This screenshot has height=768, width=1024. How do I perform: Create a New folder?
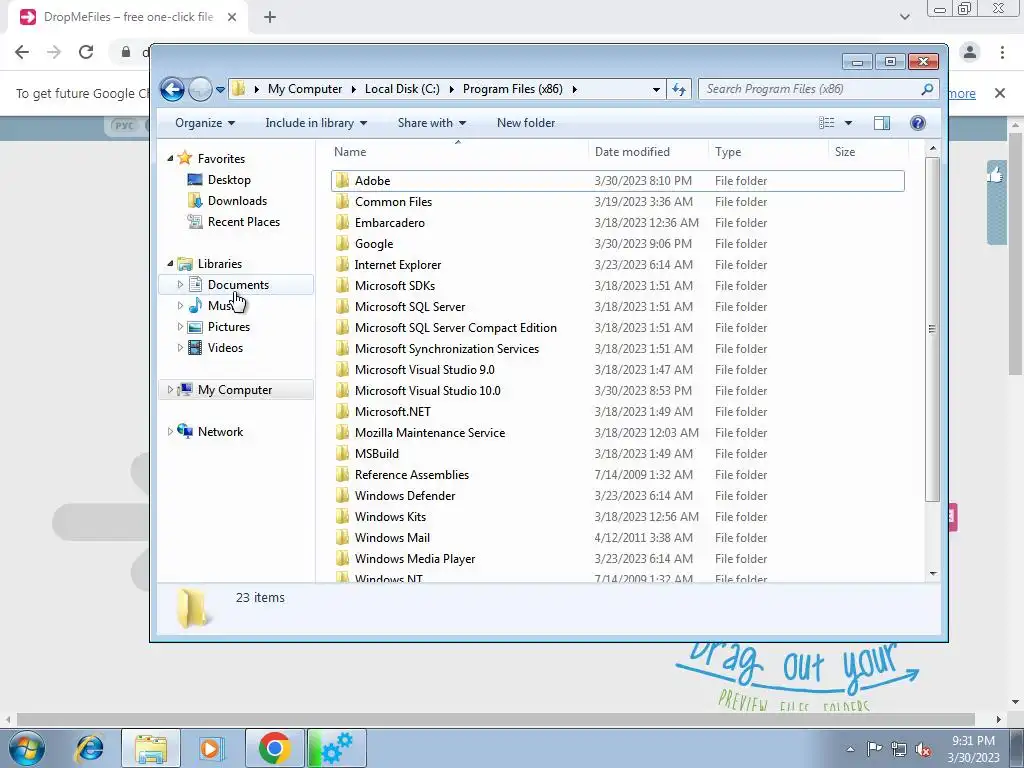pyautogui.click(x=526, y=123)
